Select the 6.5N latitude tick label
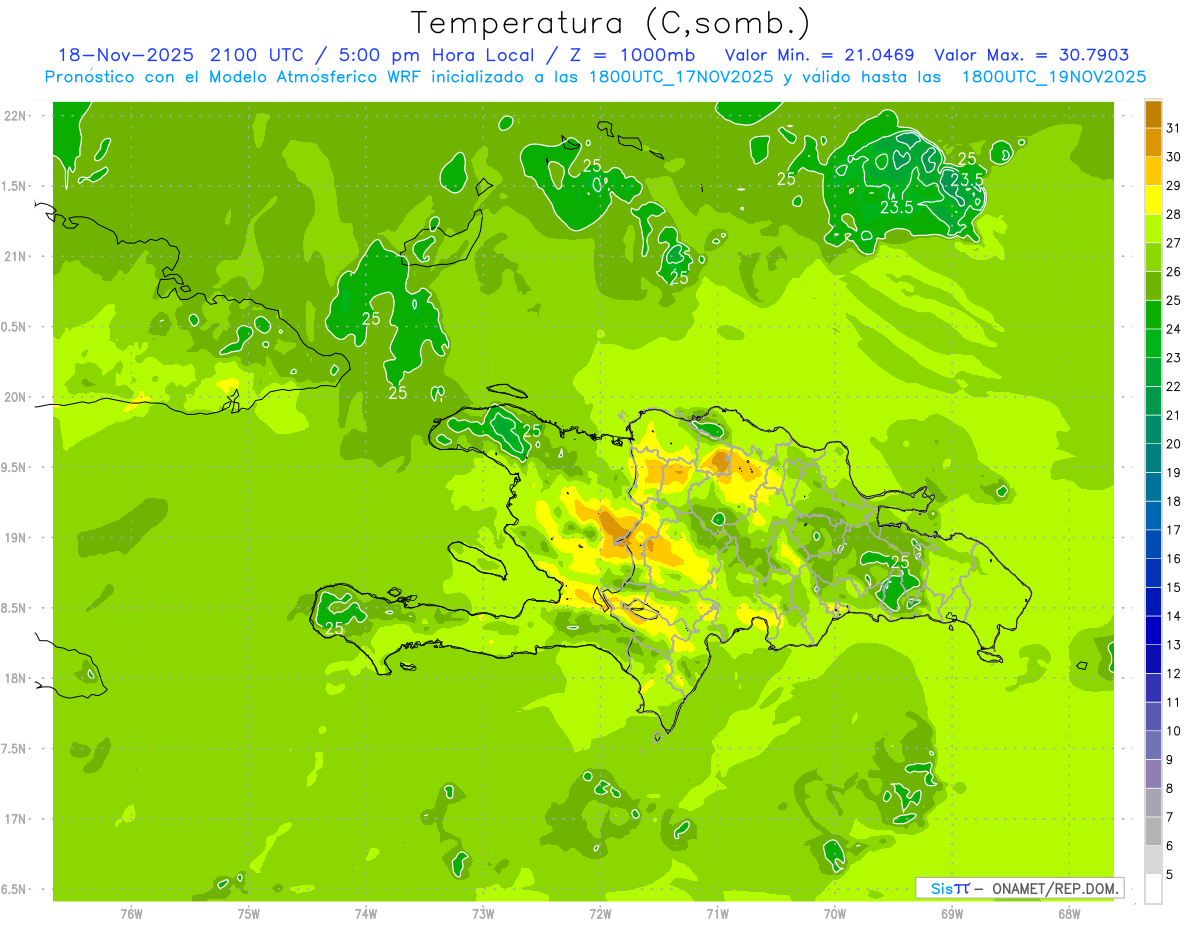Viewport: 1200px width, 927px height. click(15, 890)
